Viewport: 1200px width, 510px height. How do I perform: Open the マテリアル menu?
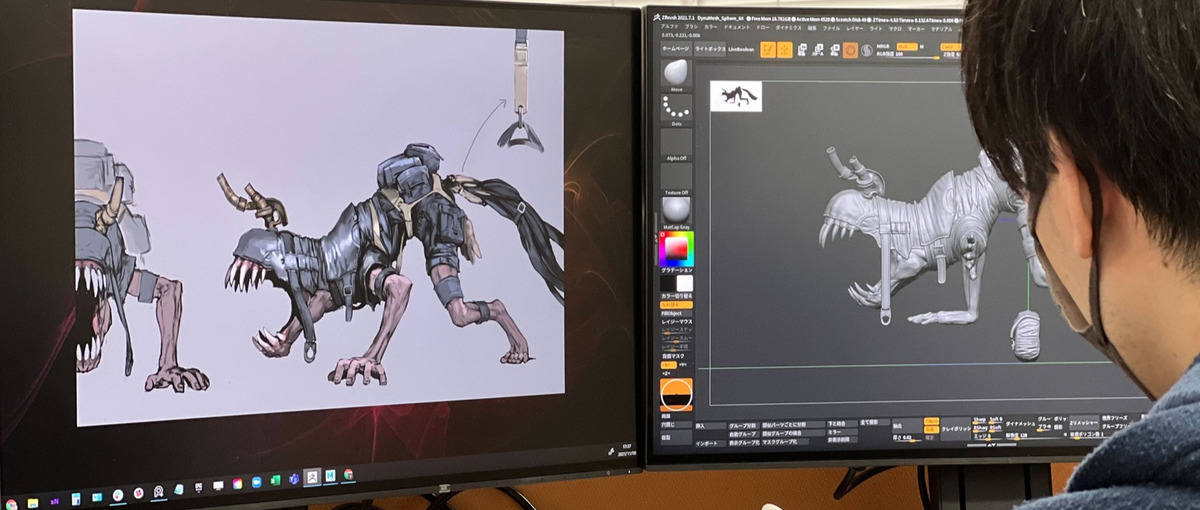942,27
